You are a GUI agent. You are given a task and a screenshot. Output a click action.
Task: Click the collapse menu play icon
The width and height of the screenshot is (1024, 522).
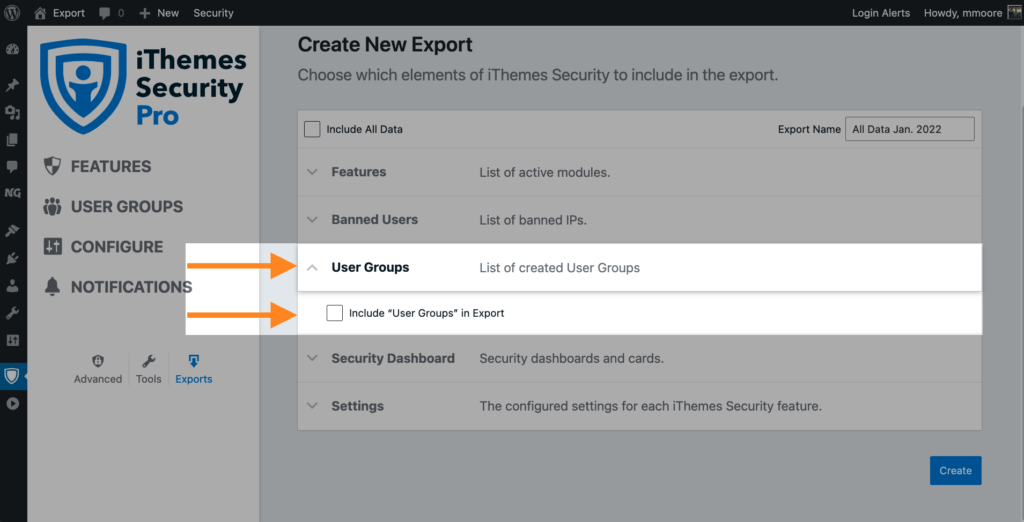(x=12, y=403)
